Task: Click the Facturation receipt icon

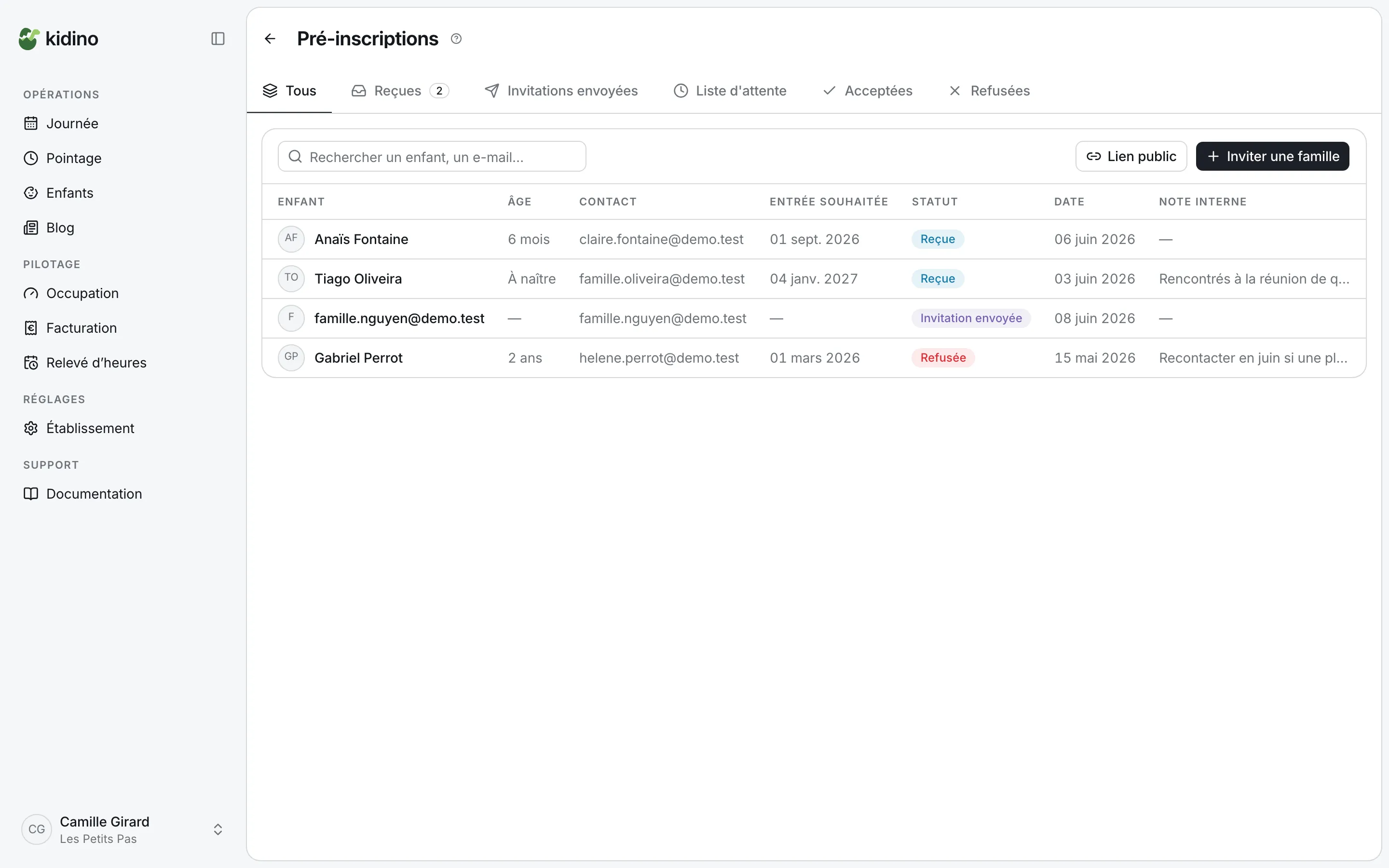Action: [31, 328]
